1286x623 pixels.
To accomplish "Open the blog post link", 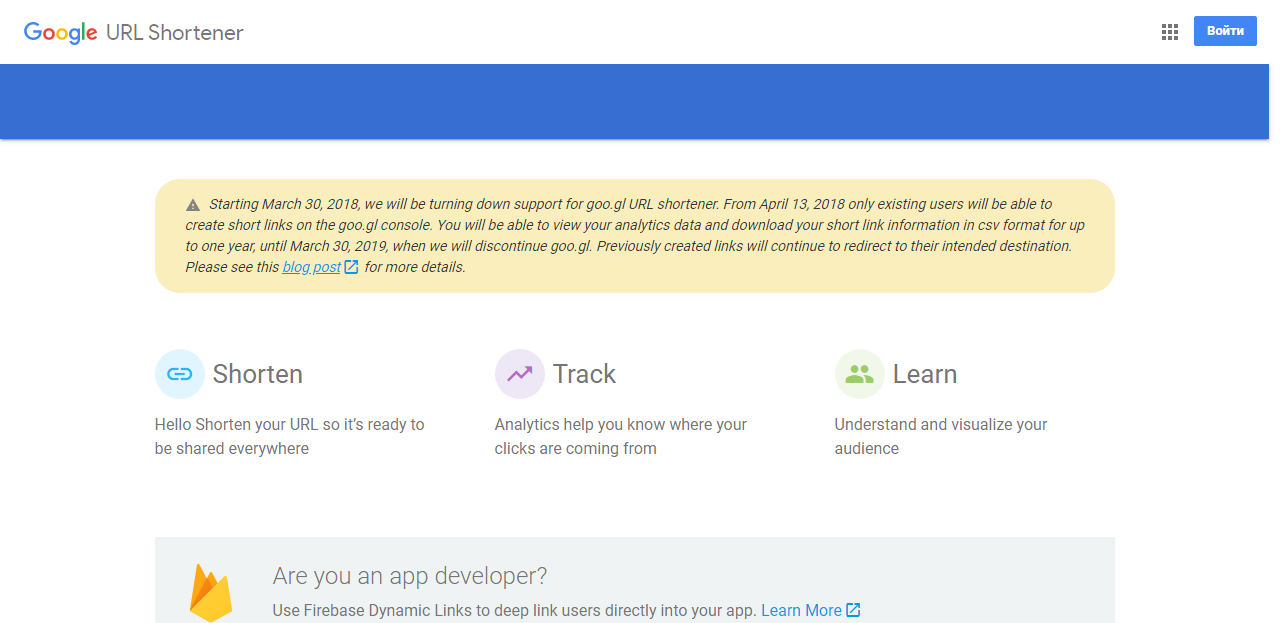I will (x=311, y=267).
